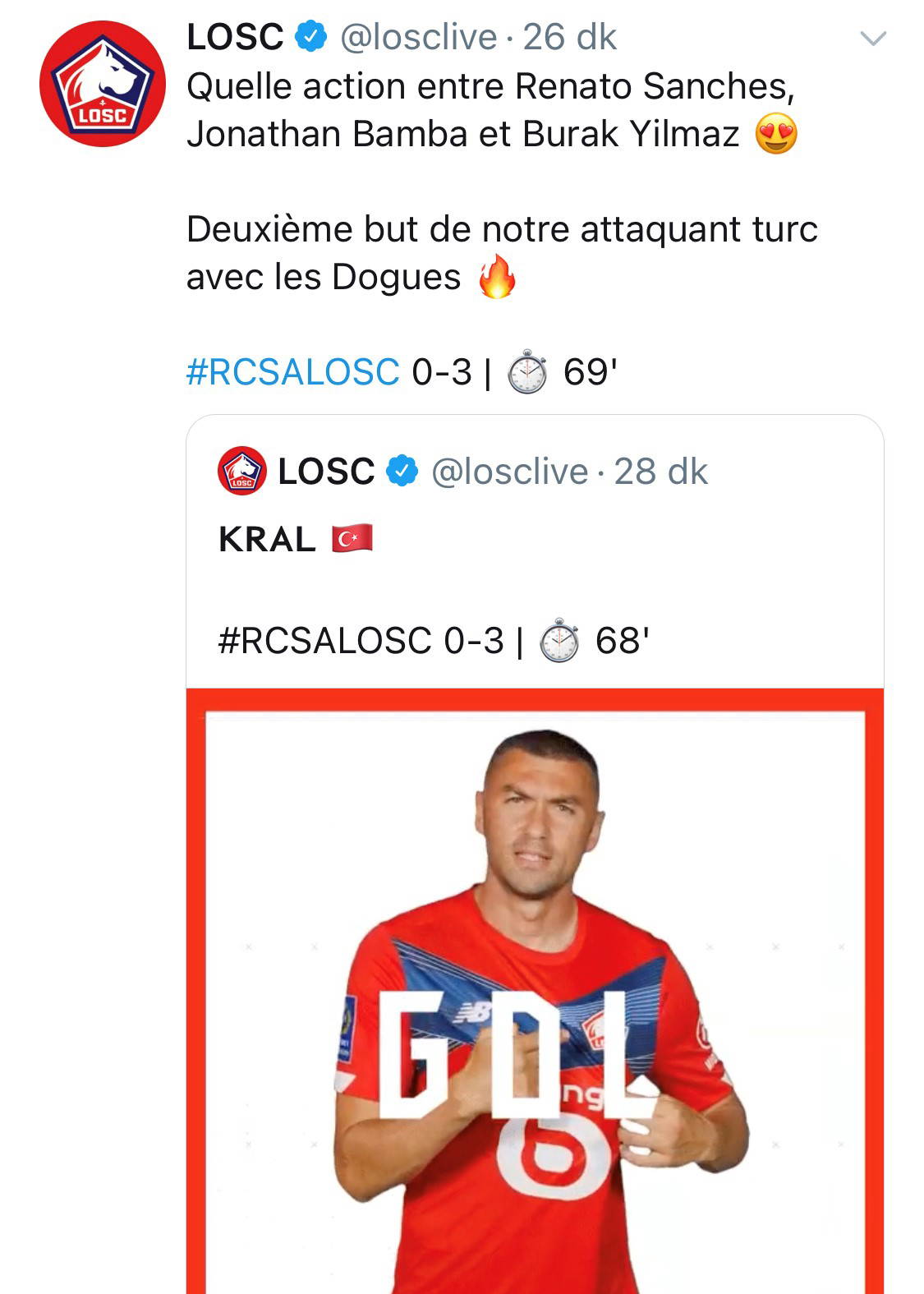Click the Turkish flag emoji

[x=352, y=540]
